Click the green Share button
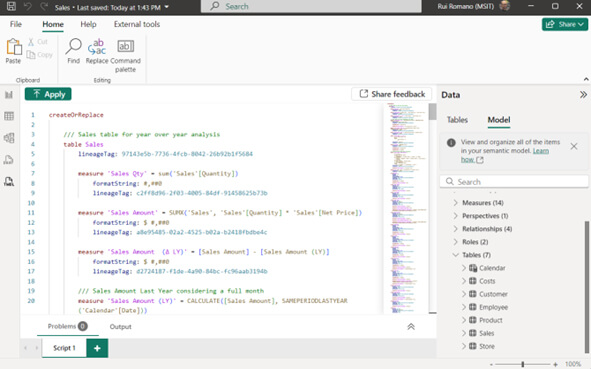The width and height of the screenshot is (591, 369). coord(565,24)
